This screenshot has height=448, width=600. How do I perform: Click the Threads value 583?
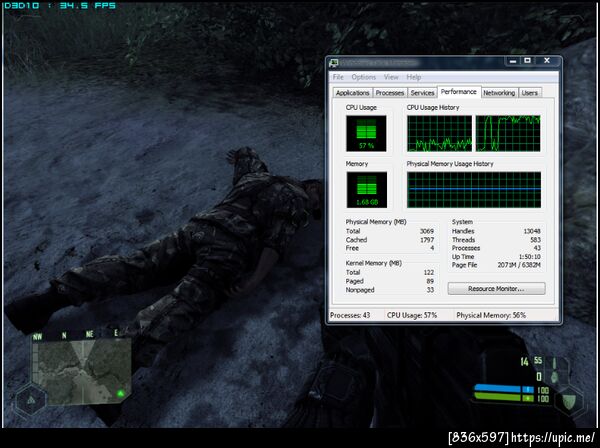coord(535,240)
